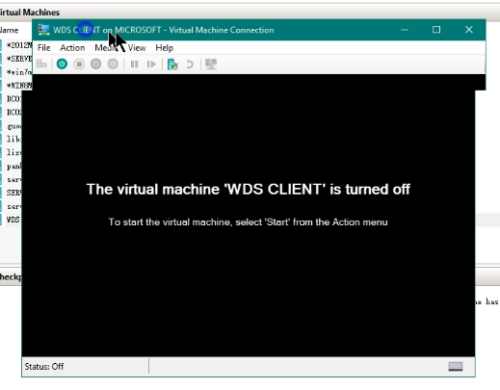The width and height of the screenshot is (500, 390).
Task: Click the VM Connection title bar icon
Action: click(x=44, y=30)
